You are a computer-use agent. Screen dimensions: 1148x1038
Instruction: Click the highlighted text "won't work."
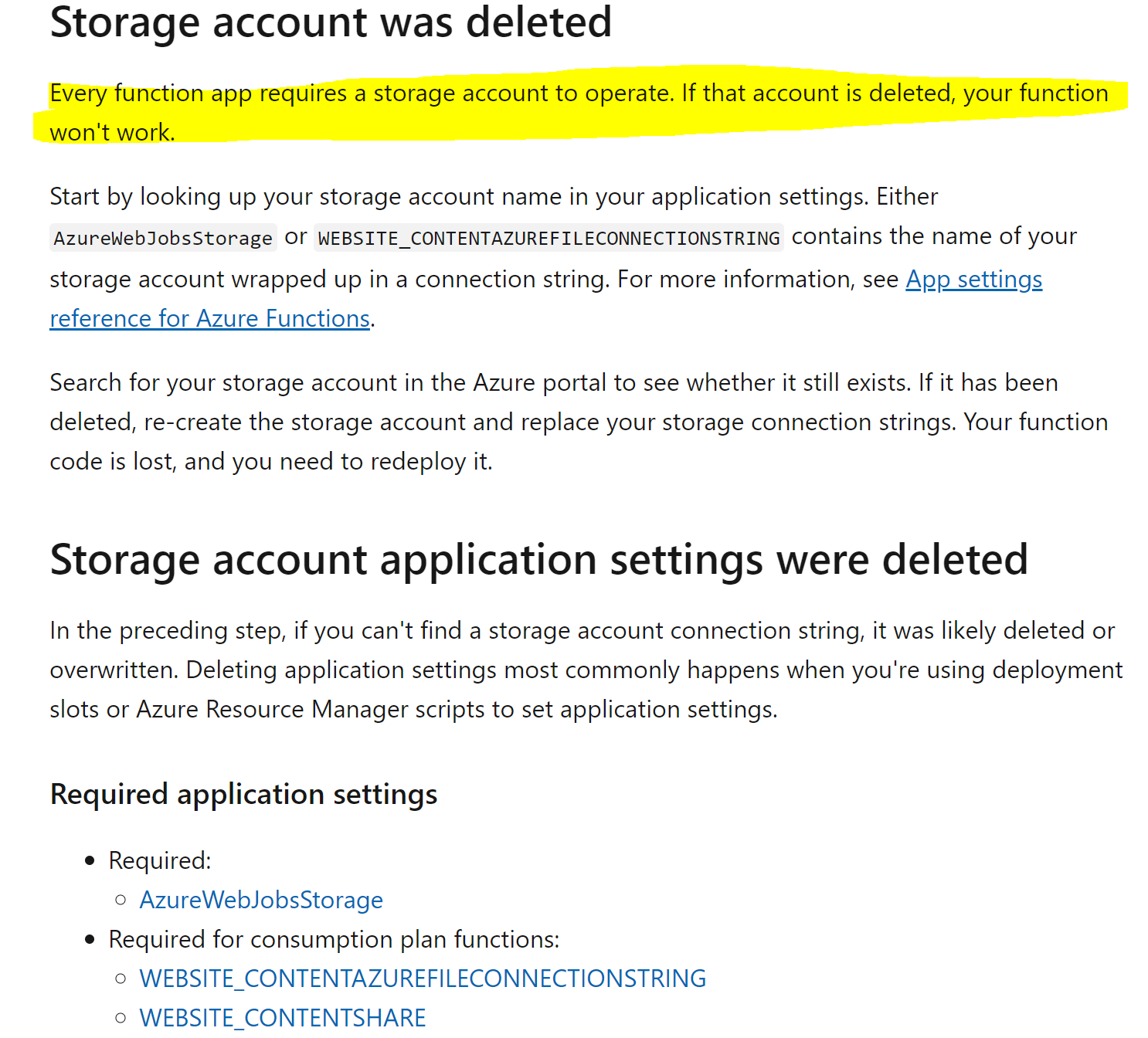(x=113, y=133)
